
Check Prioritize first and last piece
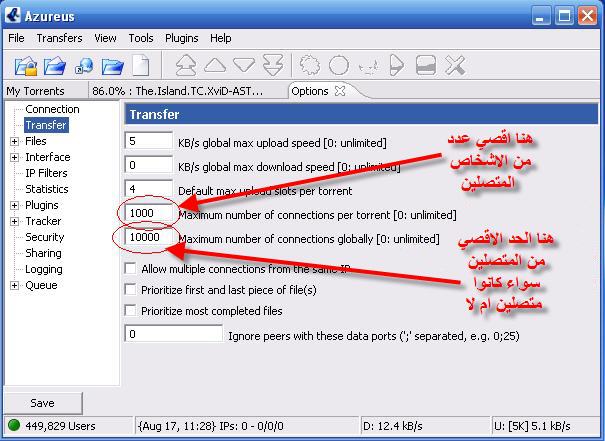coord(130,289)
